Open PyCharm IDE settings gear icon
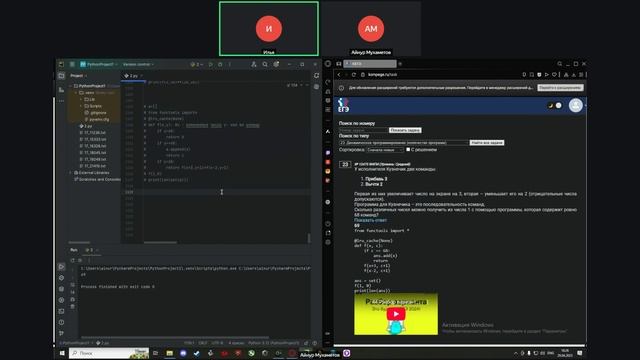This screenshot has height=360, width=640. coord(276,64)
